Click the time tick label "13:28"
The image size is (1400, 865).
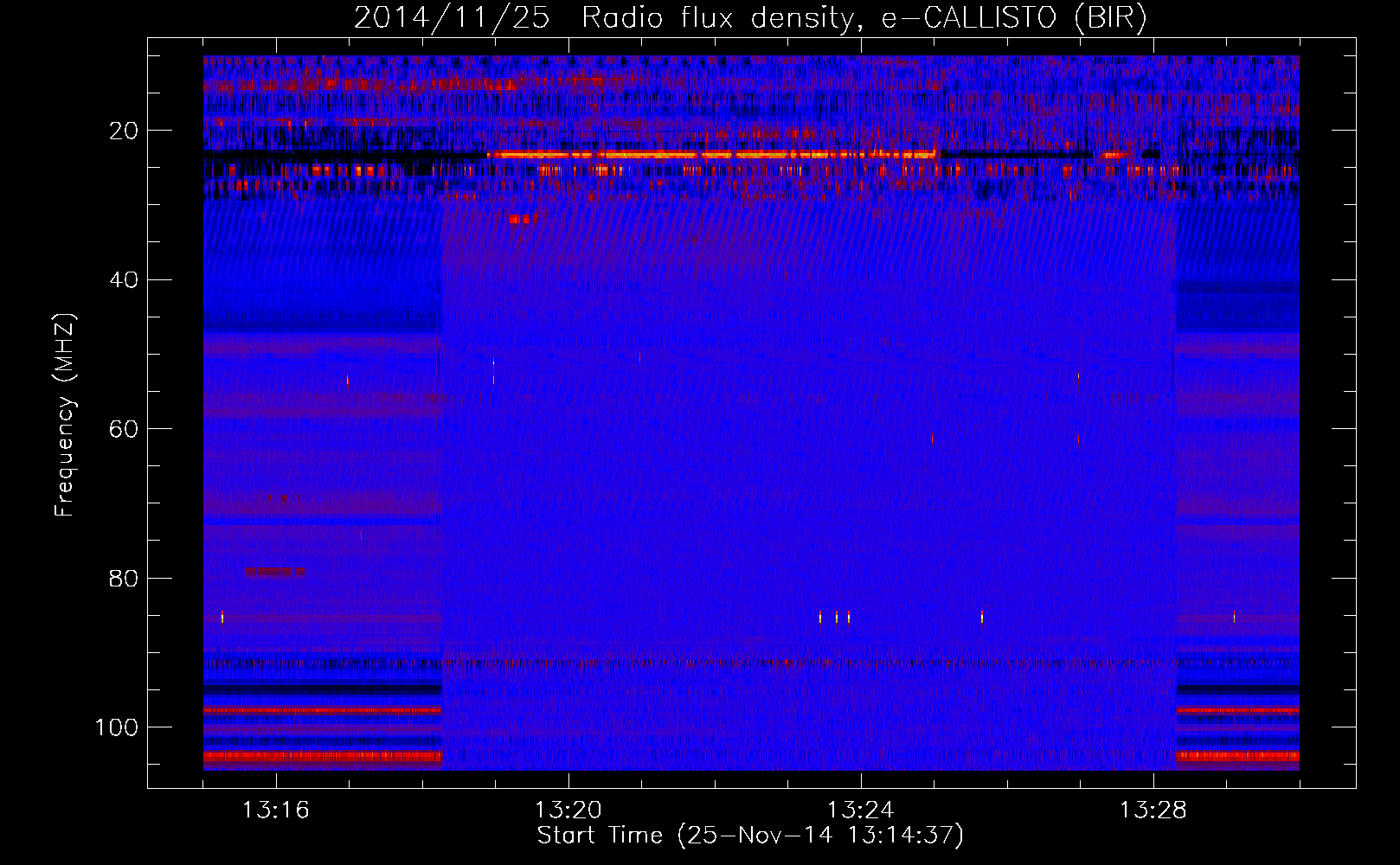[x=1153, y=811]
